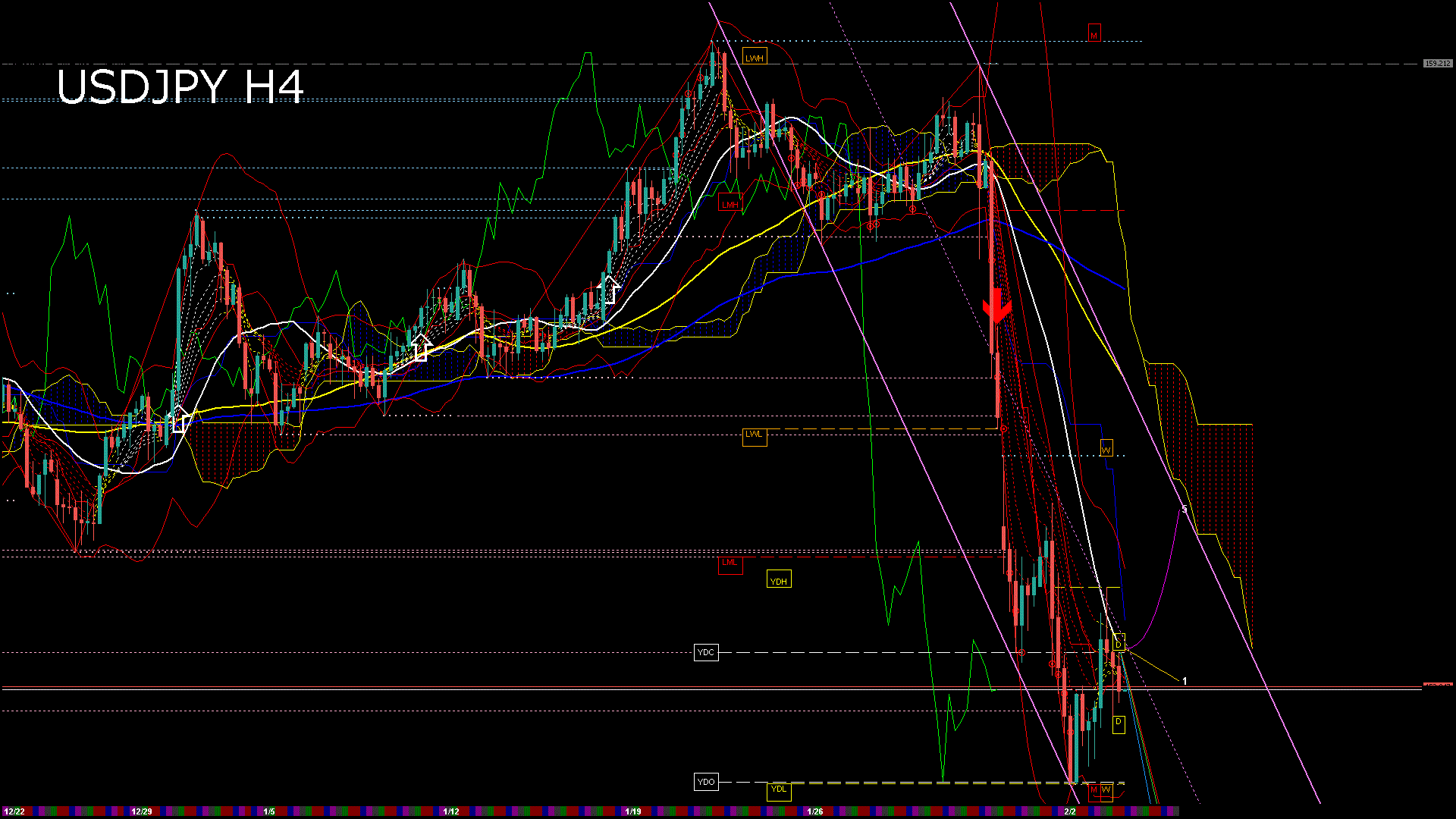This screenshot has height=819, width=1456.
Task: Click the white W marker on the right side
Action: click(x=1106, y=448)
